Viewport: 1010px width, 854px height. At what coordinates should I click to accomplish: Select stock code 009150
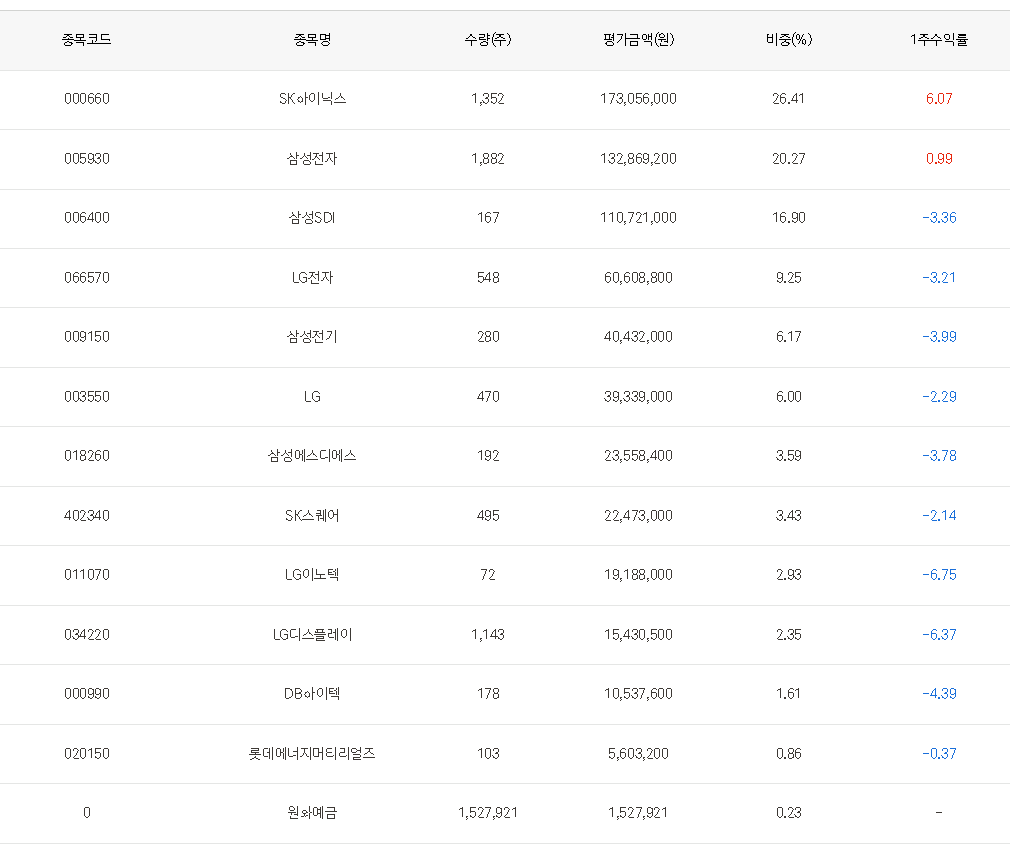87,337
